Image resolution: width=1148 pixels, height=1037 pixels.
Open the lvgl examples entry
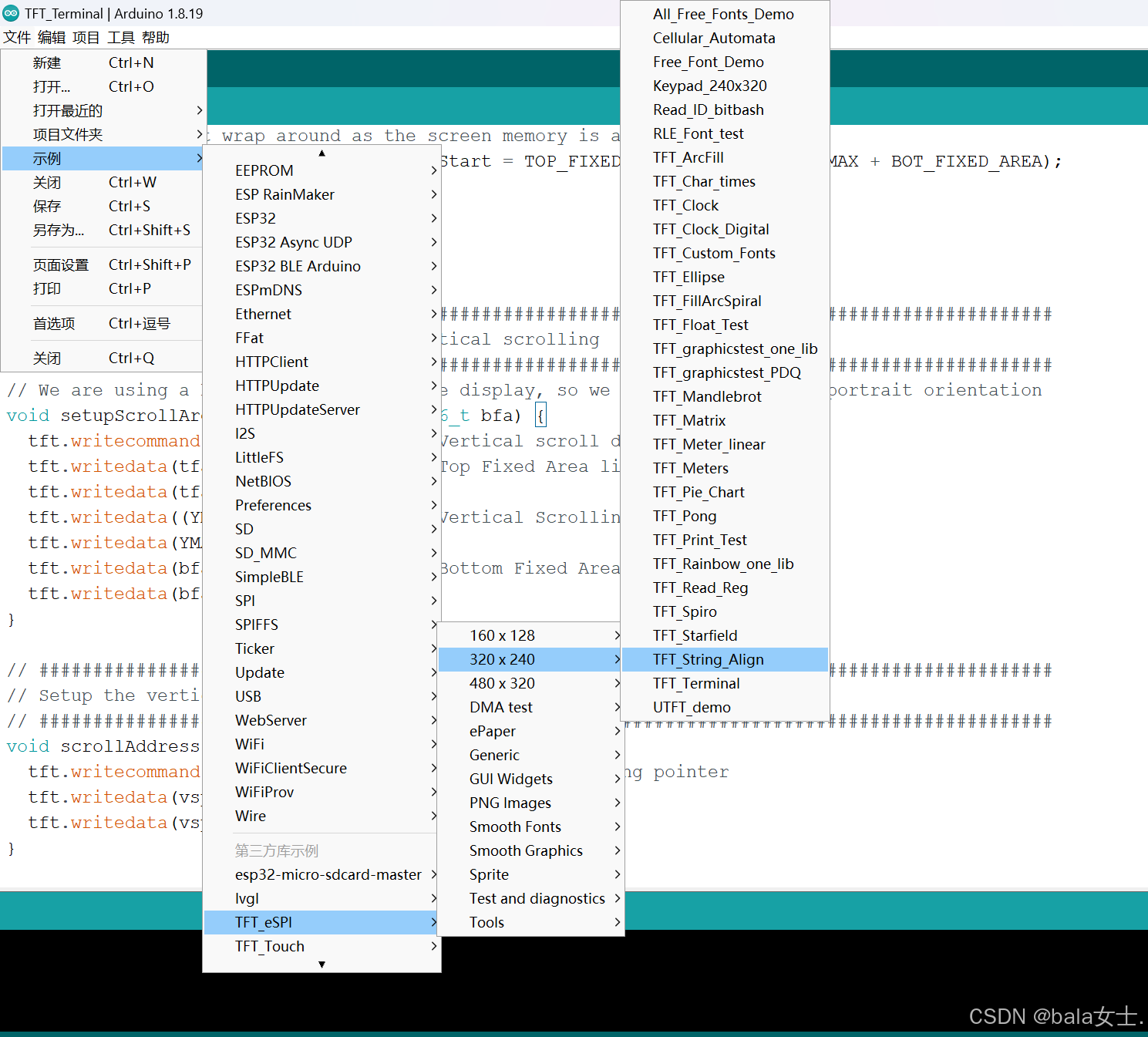[x=322, y=898]
